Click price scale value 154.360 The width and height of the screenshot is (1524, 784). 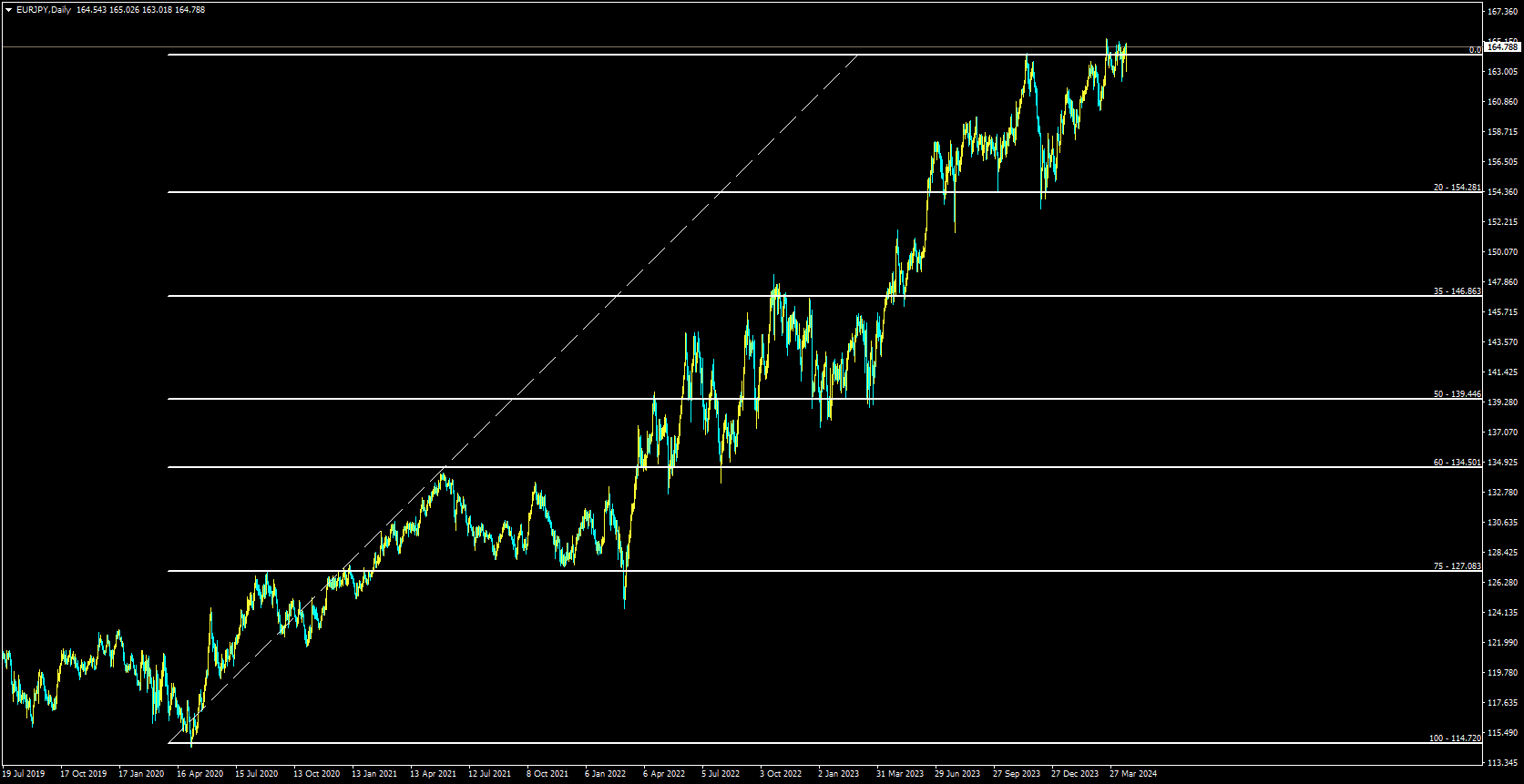[1502, 191]
